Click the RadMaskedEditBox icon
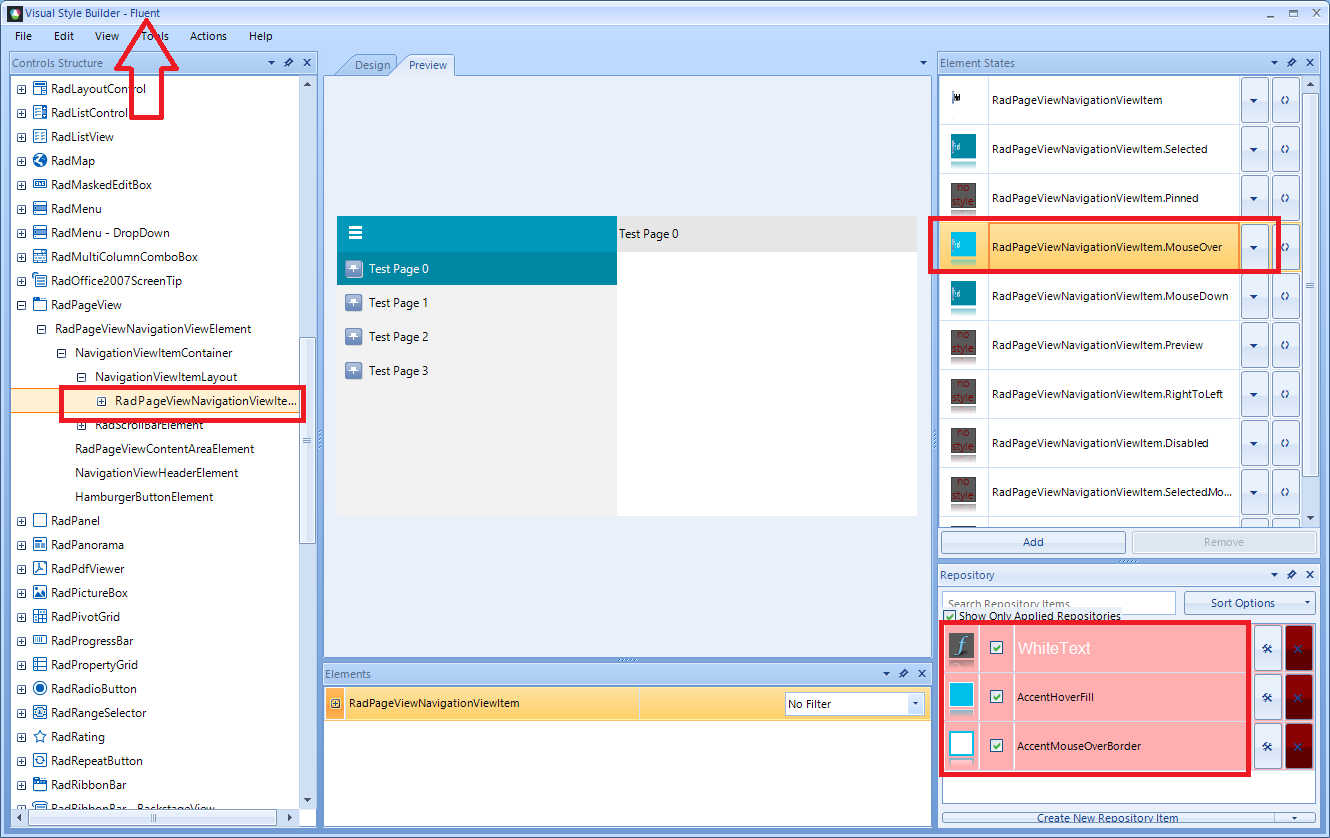Viewport: 1330px width, 838px height. click(x=40, y=185)
